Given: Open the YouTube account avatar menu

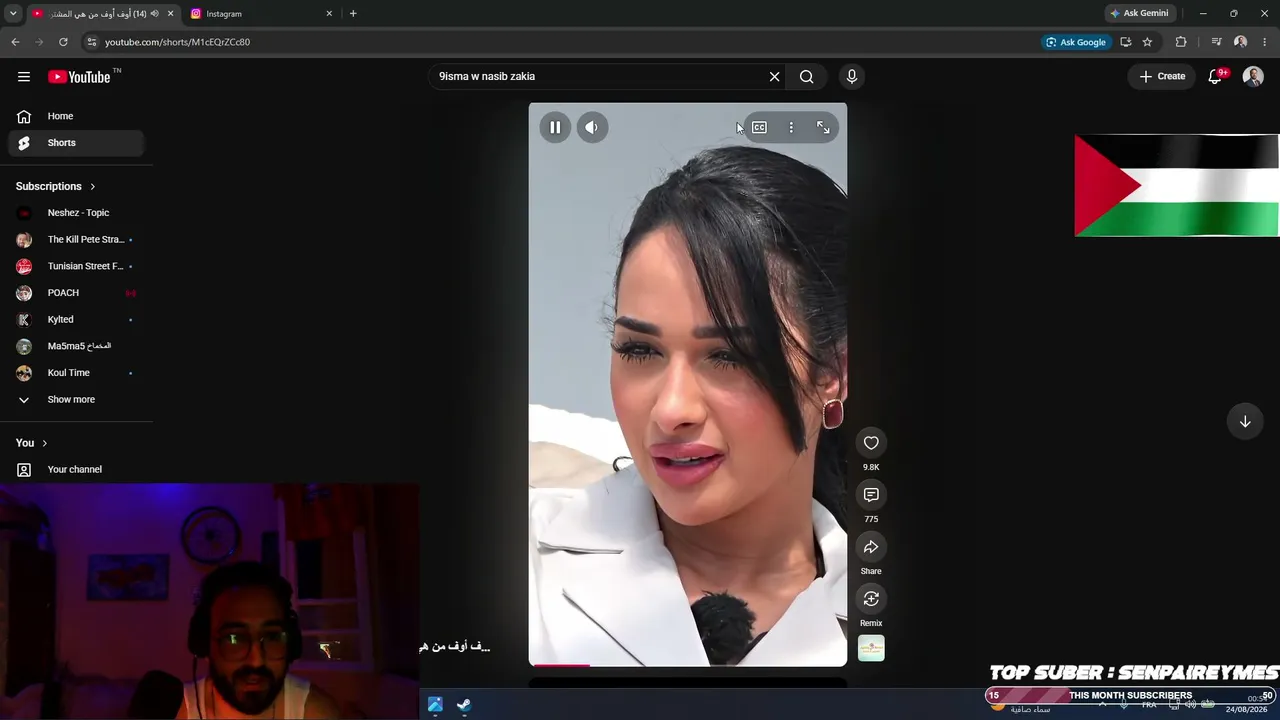Looking at the screenshot, I should click(1253, 77).
